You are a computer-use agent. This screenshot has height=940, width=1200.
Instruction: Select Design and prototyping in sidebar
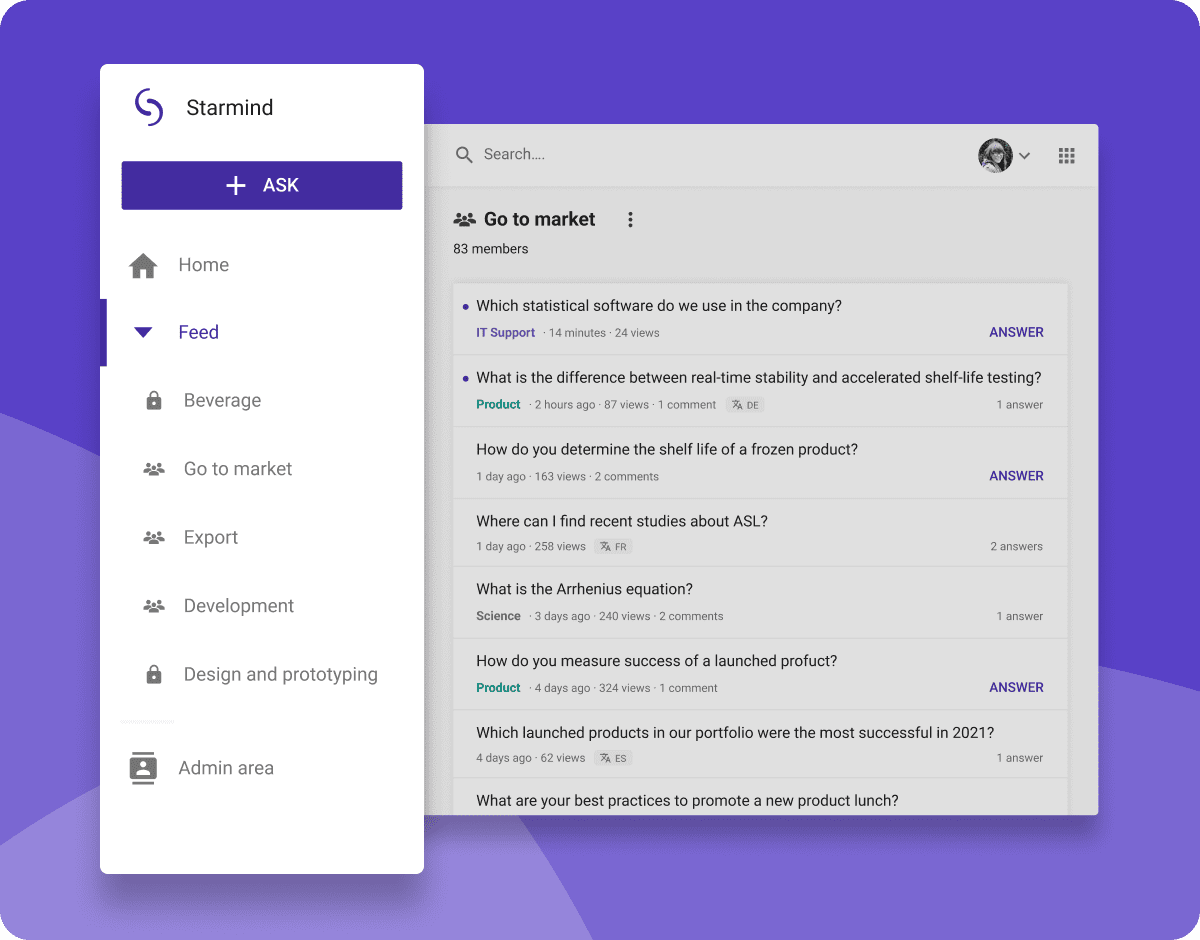pos(280,675)
